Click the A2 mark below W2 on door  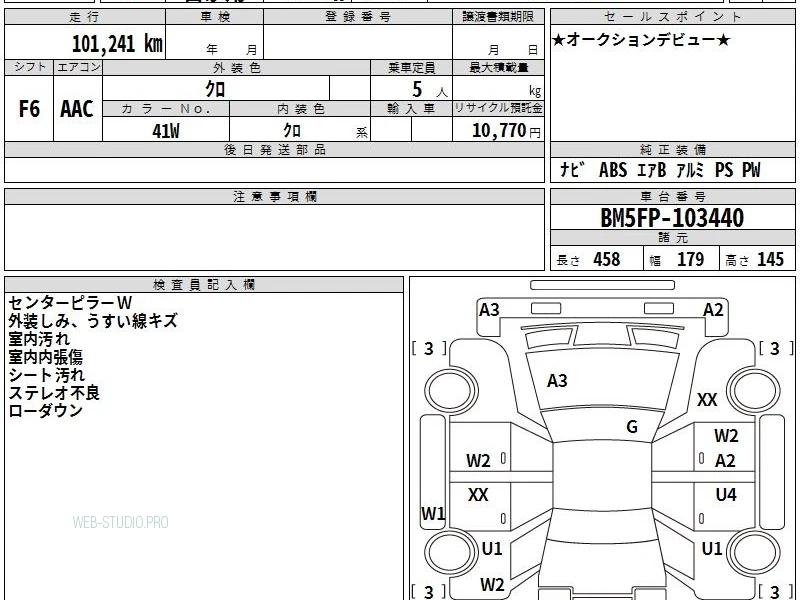coord(725,461)
